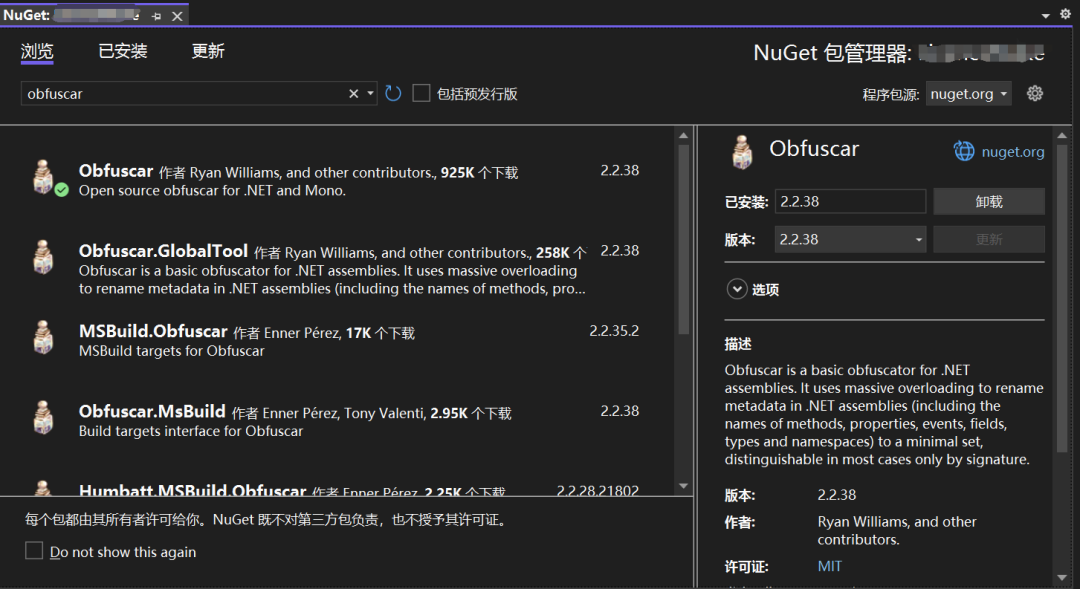Select the MSBuild.Obfuscar package icon
The image size is (1080, 589).
pyautogui.click(x=43, y=337)
